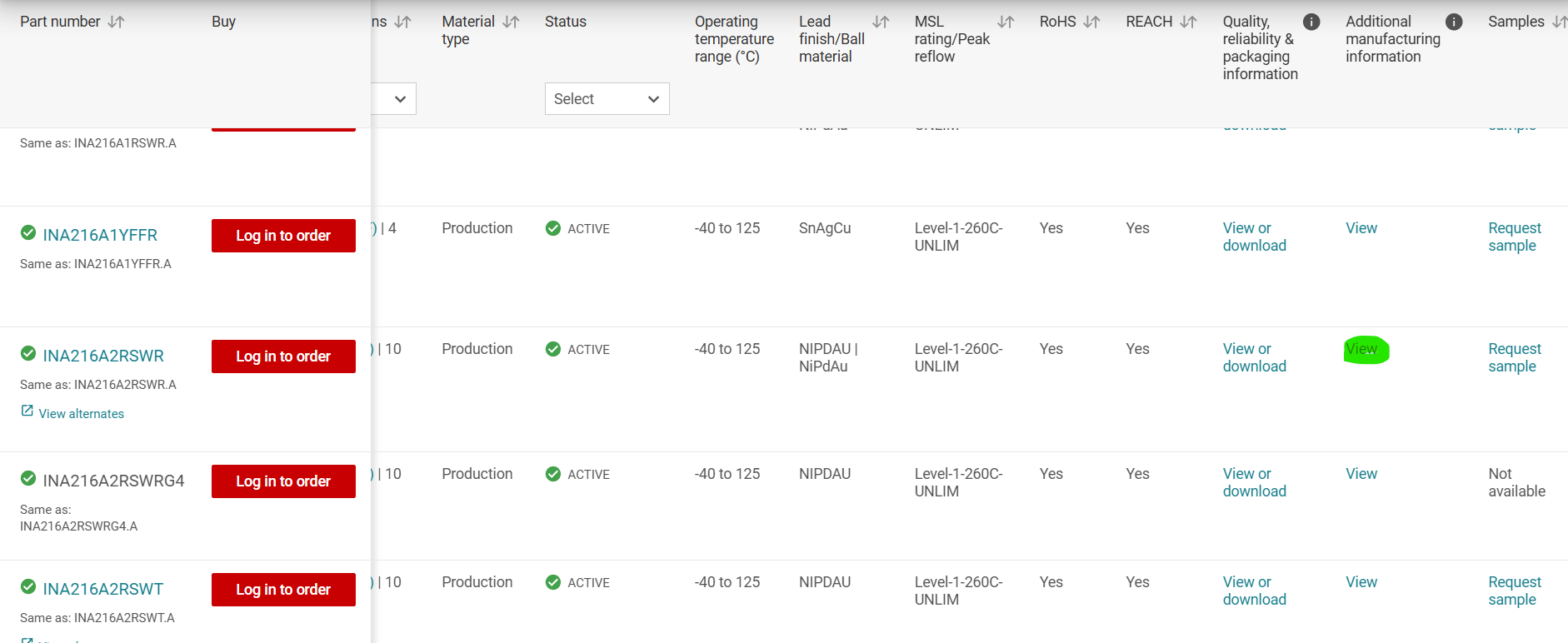The width and height of the screenshot is (1568, 643).
Task: Click INA216A2RSWRG4 part number text
Action: click(113, 481)
